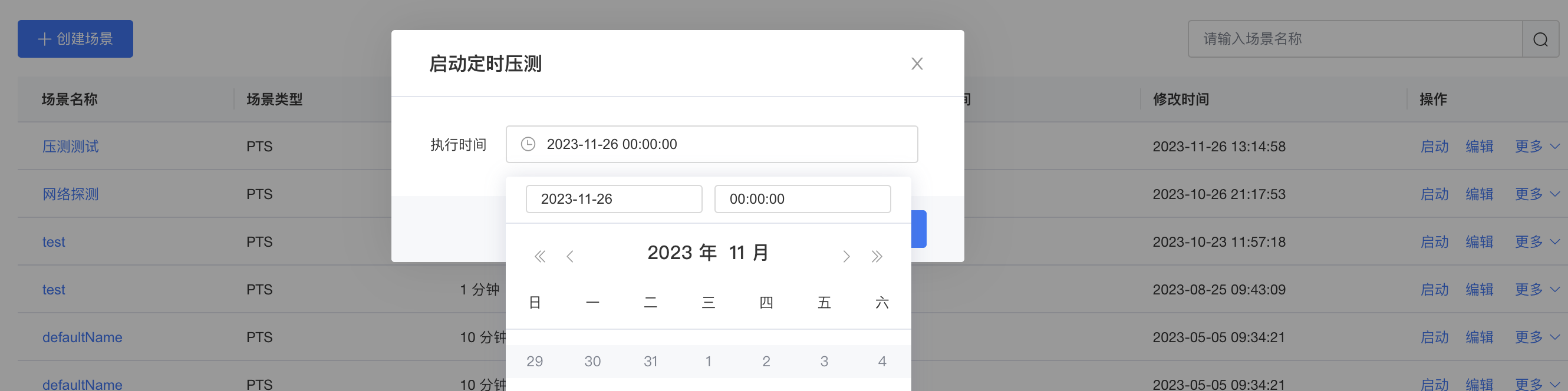Click 编辑 in row modified 2023-08-25 09:43:09
Image resolution: width=1568 pixels, height=391 pixels.
[x=1479, y=290]
